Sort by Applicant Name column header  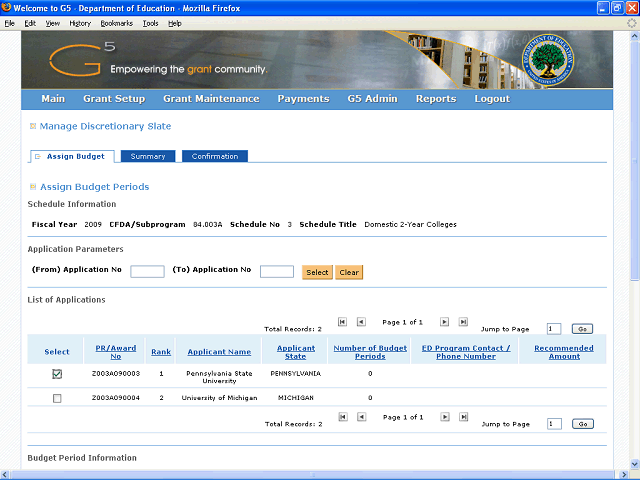click(x=219, y=352)
